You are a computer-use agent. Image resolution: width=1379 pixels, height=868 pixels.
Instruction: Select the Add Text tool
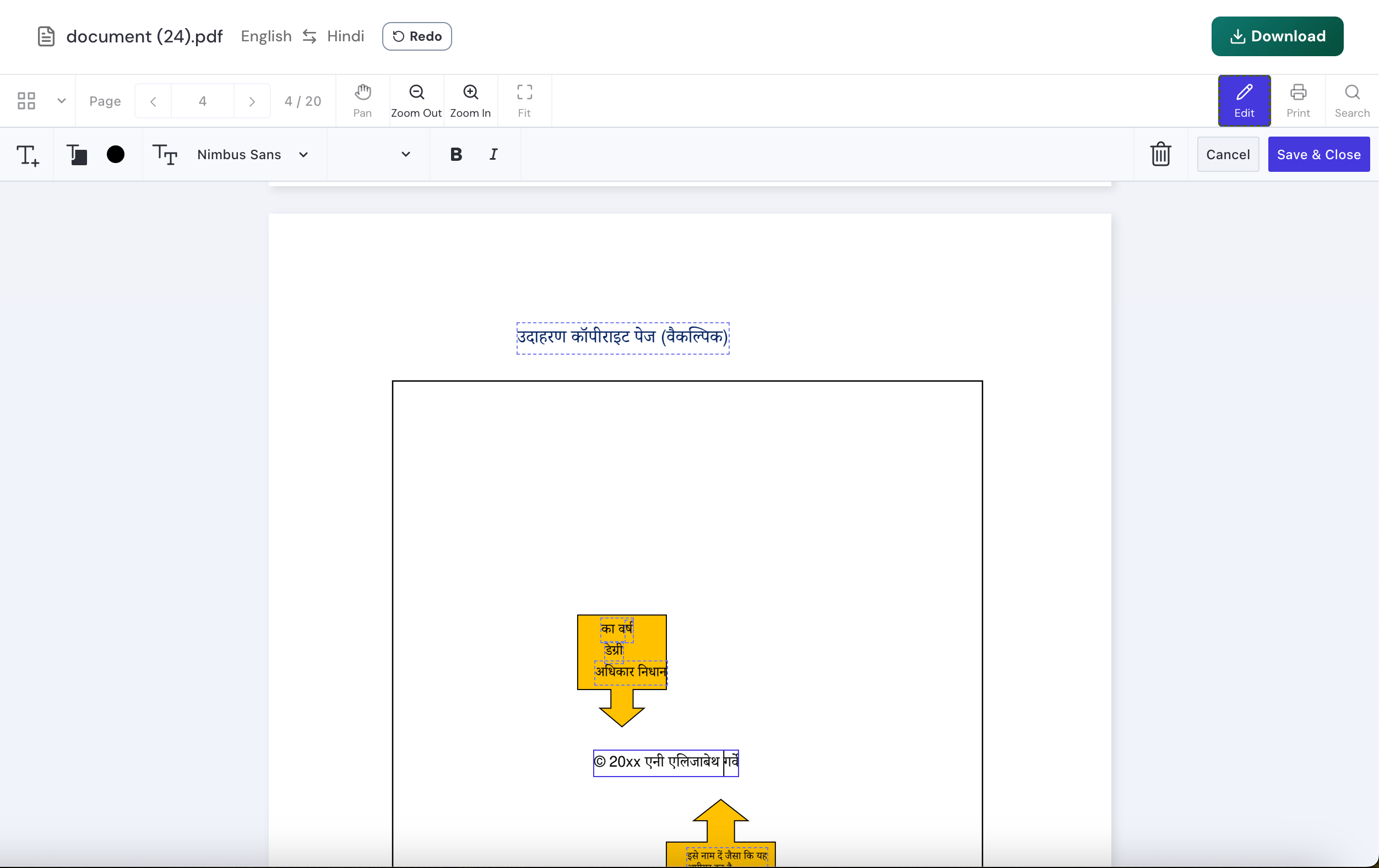click(x=28, y=154)
